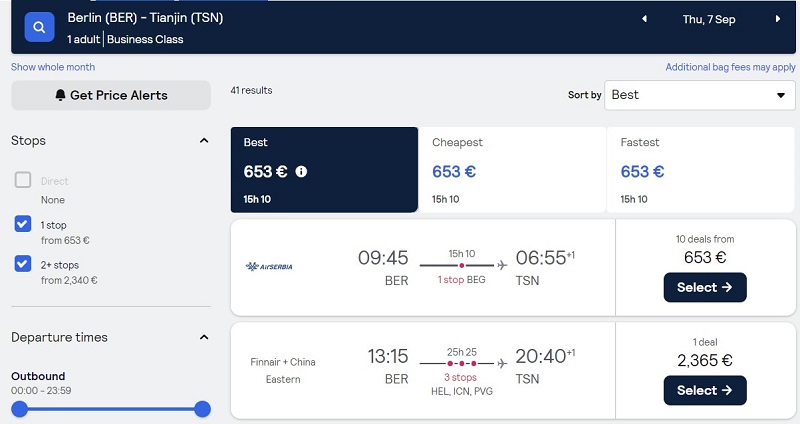Collapse the Stops filter section
800x424 pixels.
[x=204, y=140]
